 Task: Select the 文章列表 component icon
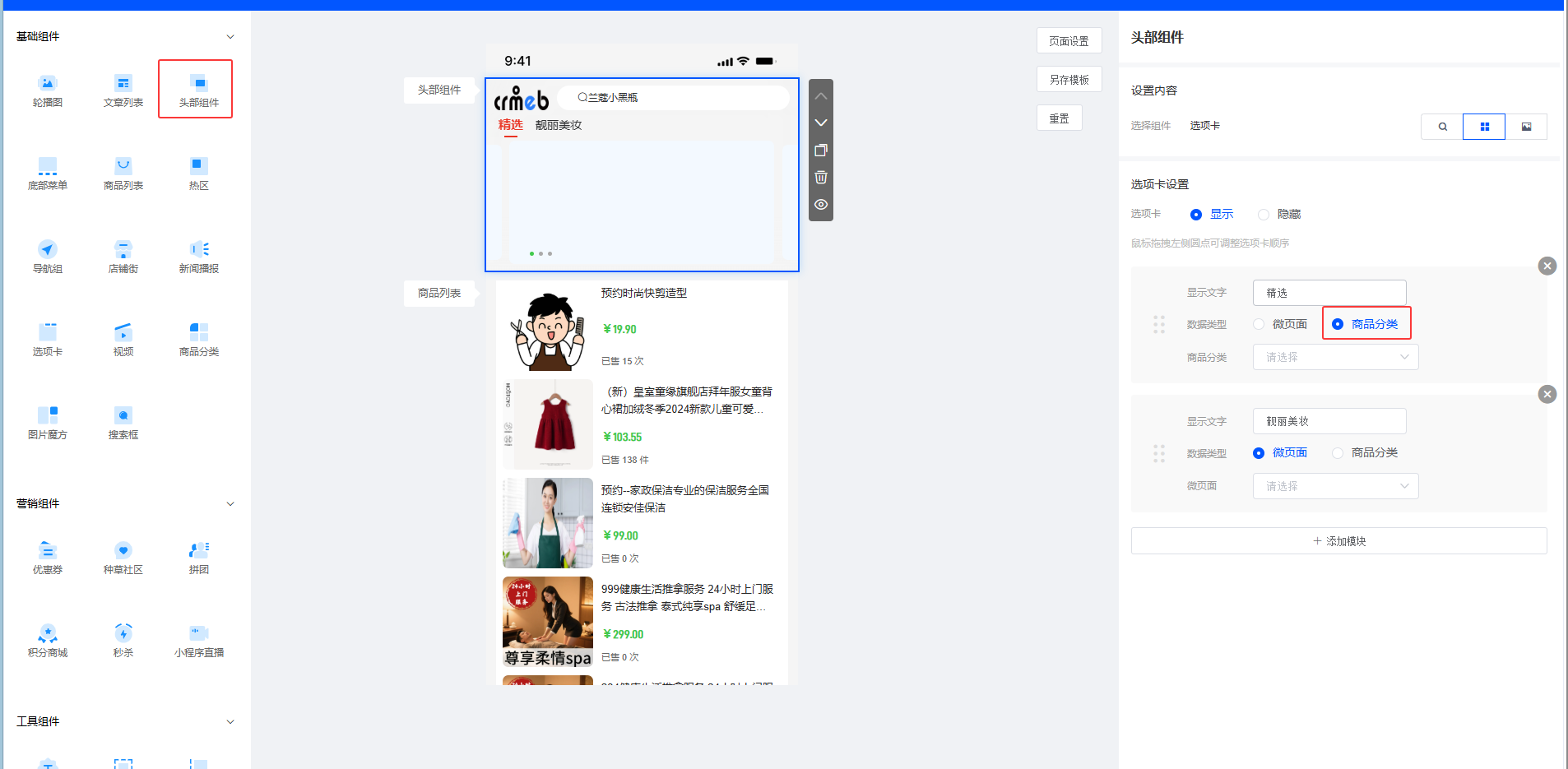[x=123, y=84]
